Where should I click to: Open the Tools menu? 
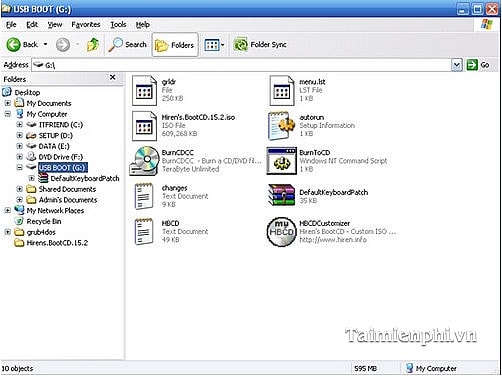[x=118, y=25]
